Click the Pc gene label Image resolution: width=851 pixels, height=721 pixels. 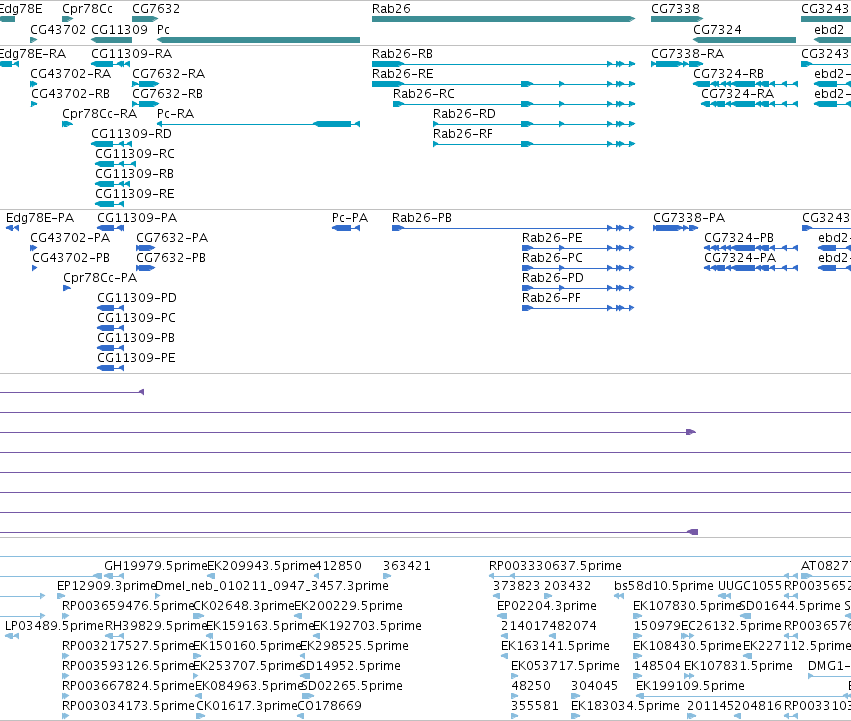[163, 29]
